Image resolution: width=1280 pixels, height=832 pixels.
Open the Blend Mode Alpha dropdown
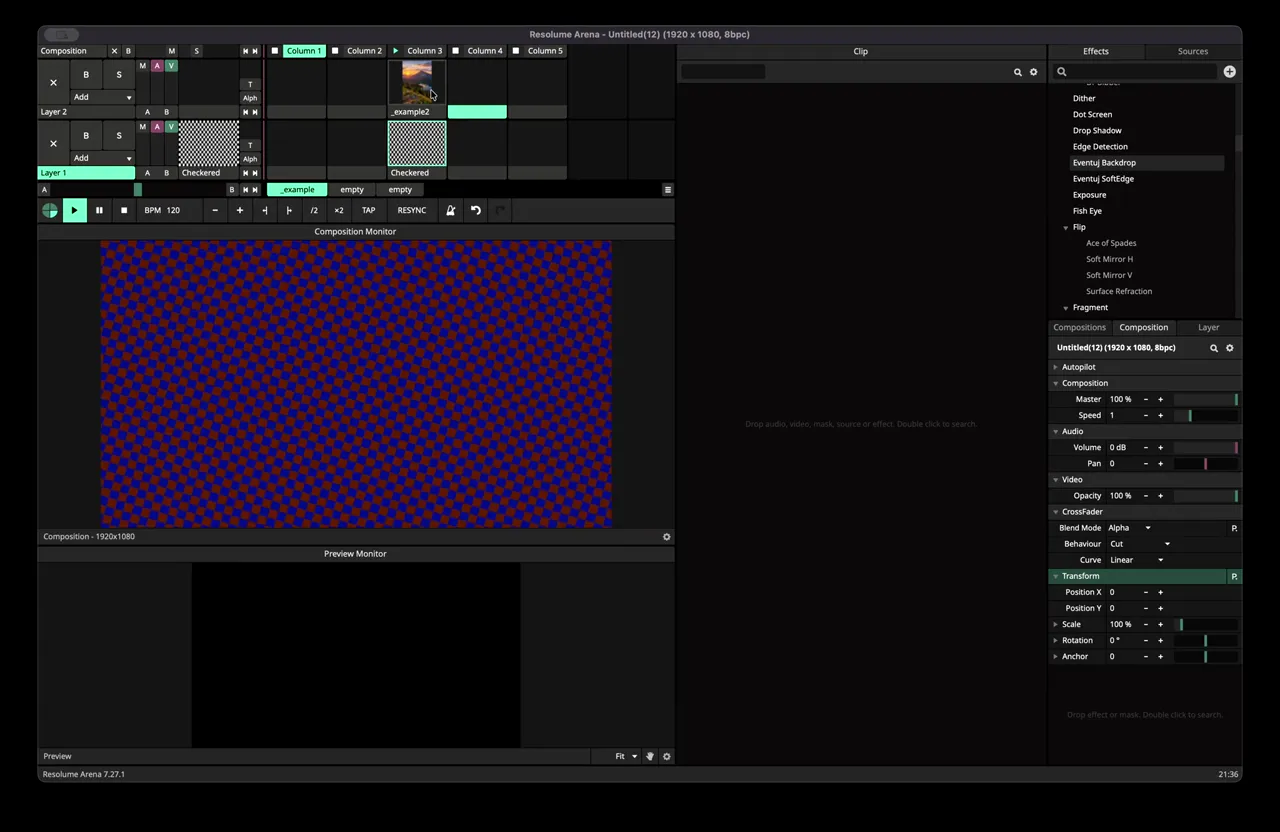point(1129,528)
